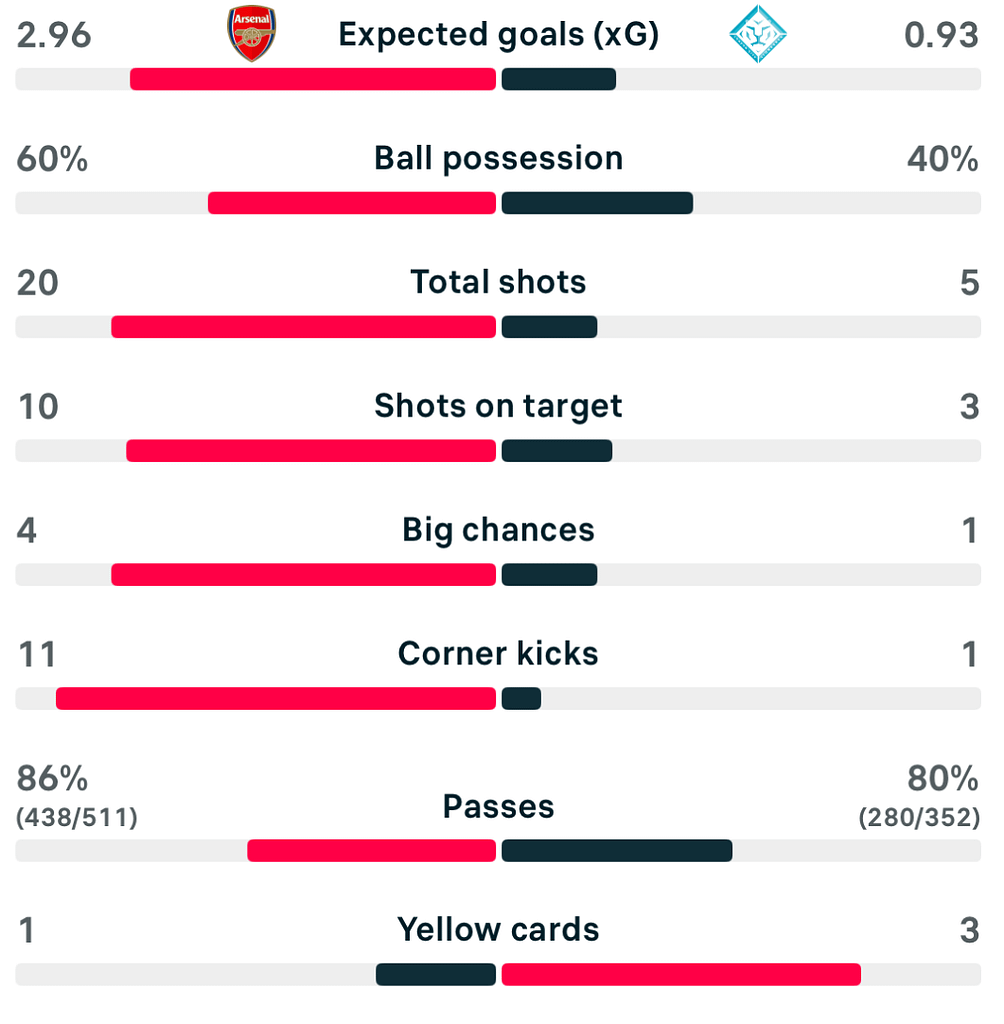Click the away team's 0.93 xG value

click(941, 35)
